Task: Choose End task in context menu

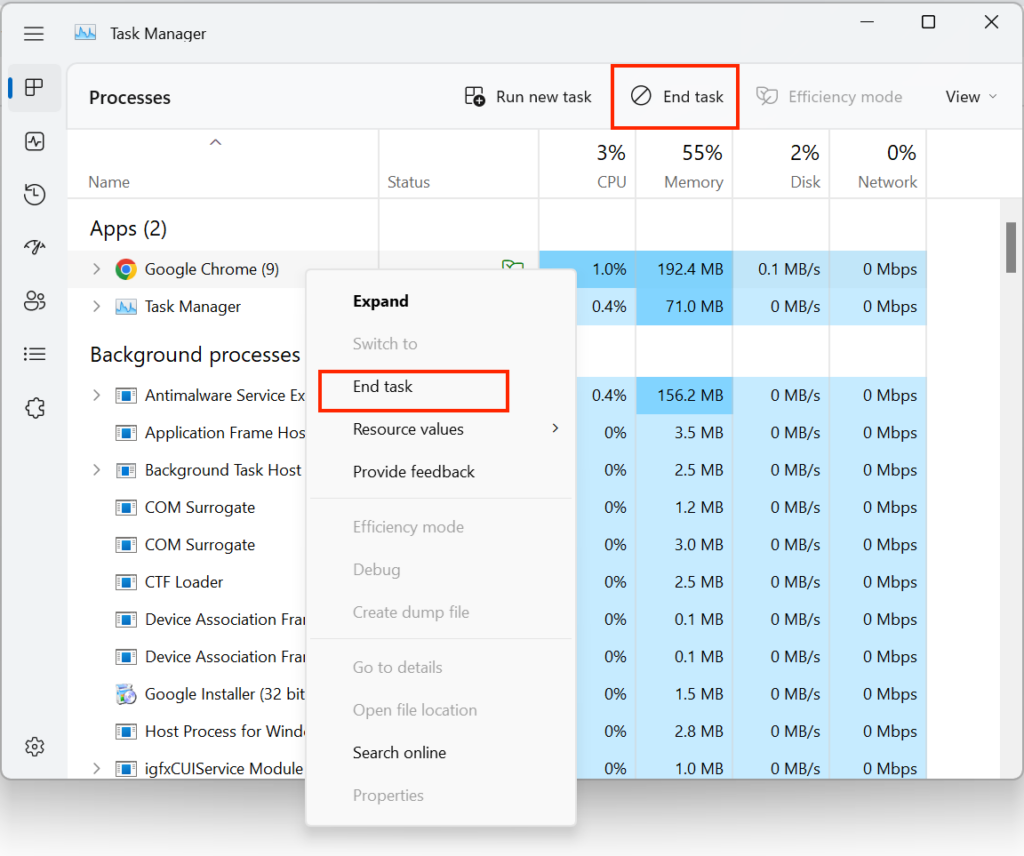Action: point(383,387)
